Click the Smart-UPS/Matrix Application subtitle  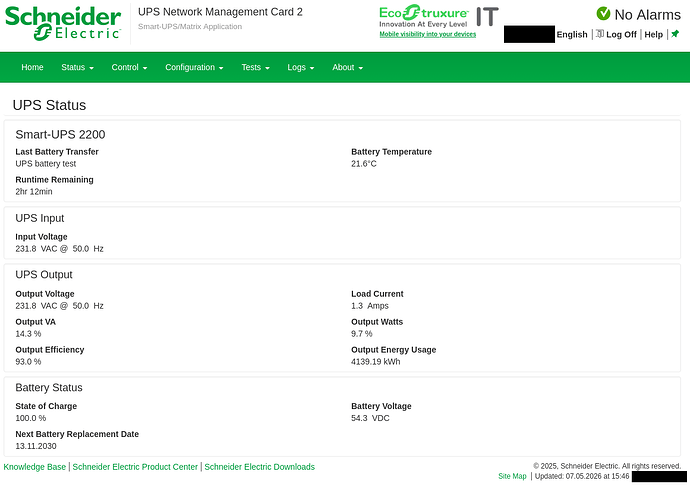190,26
